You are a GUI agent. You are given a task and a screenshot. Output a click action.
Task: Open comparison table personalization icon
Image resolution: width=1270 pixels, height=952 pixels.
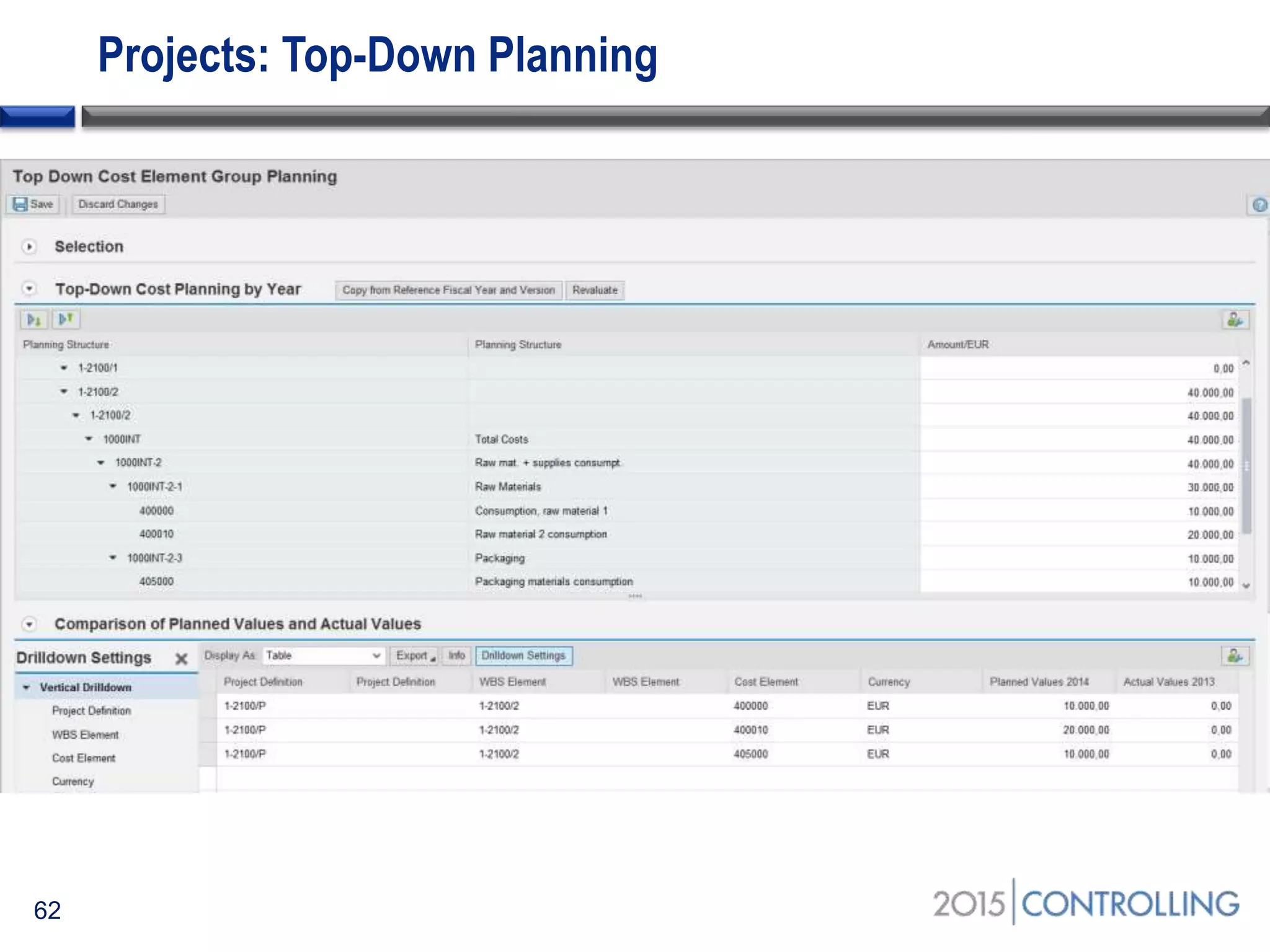coord(1235,656)
